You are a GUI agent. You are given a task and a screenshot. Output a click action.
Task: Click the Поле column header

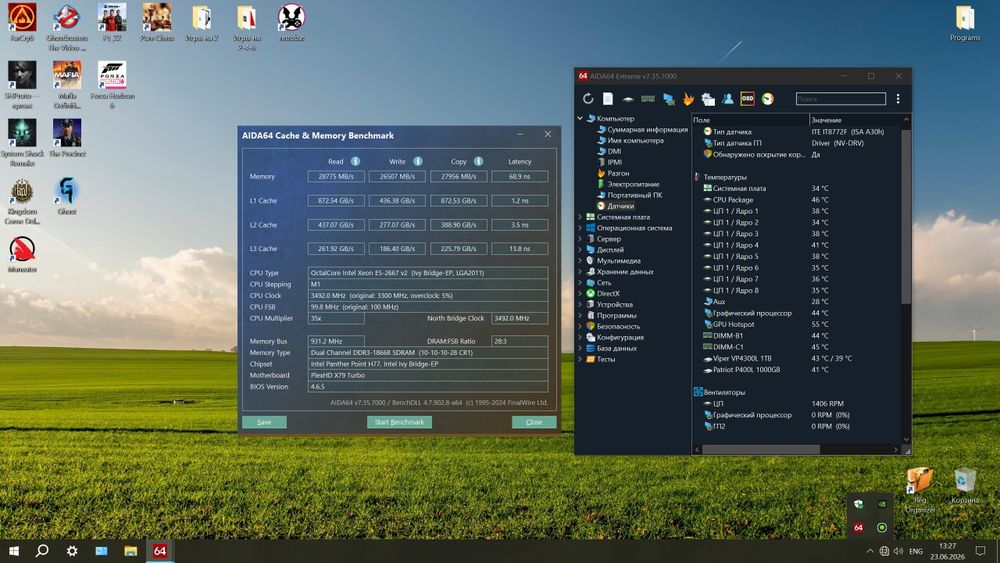[x=751, y=120]
